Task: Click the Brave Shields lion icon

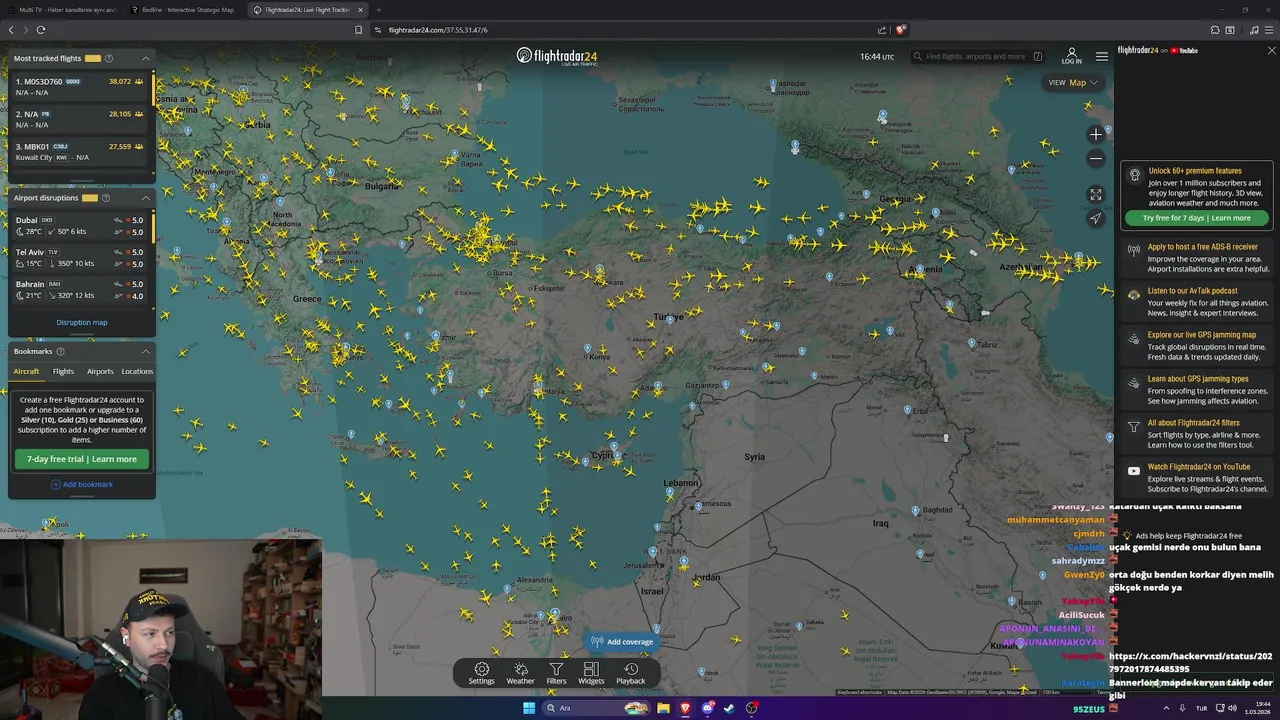Action: coord(900,30)
